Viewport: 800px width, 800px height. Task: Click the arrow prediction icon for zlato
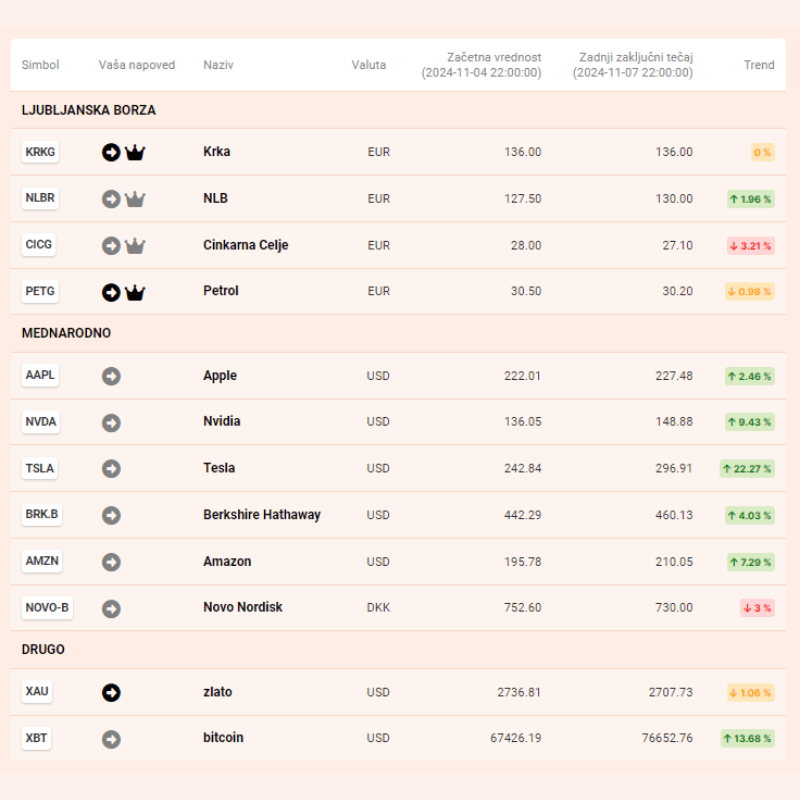[x=111, y=692]
